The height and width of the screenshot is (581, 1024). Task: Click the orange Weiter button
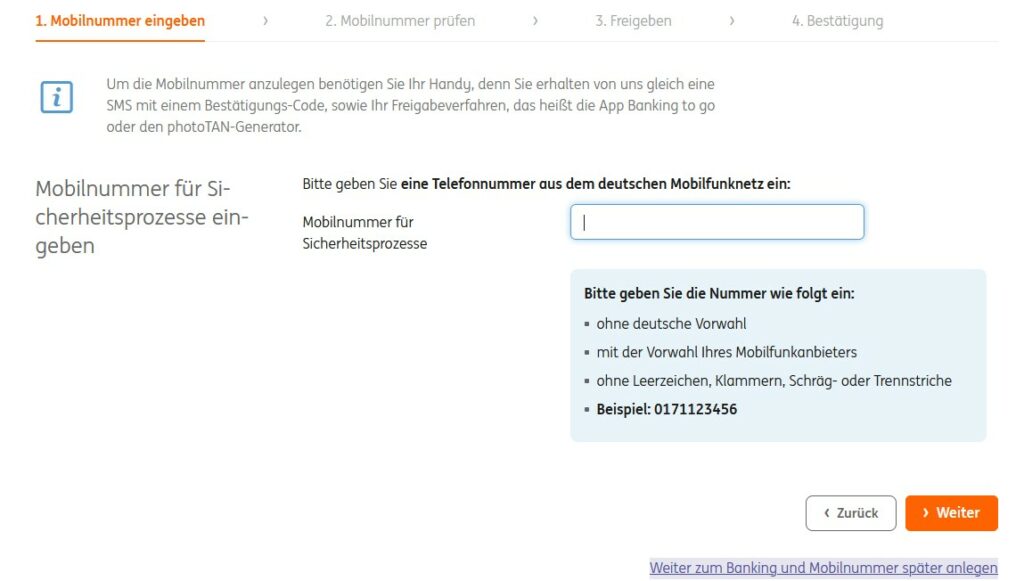coord(952,513)
